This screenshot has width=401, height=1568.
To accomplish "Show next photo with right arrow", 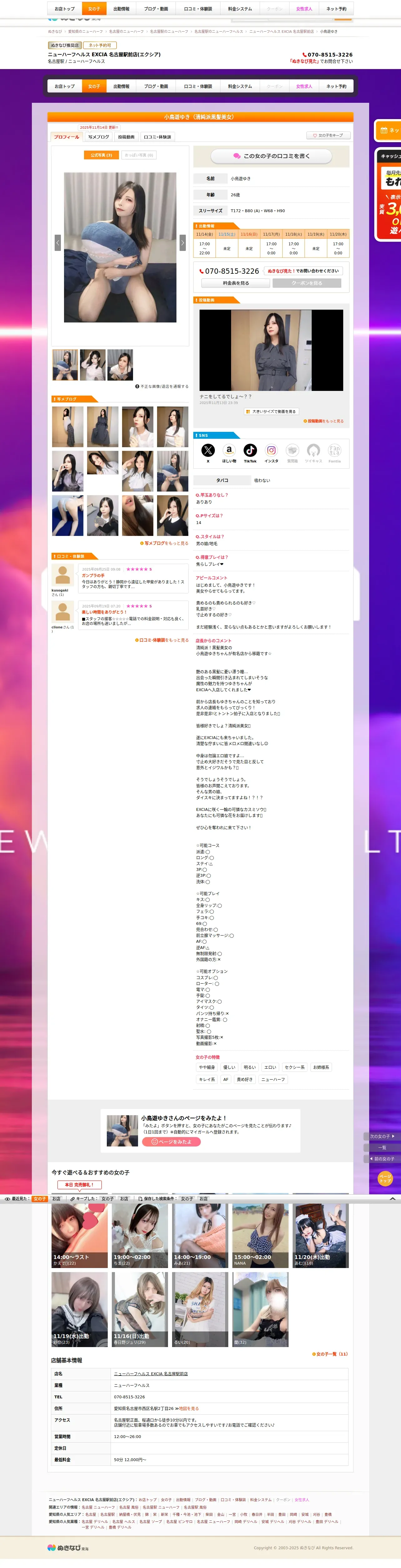I will tap(182, 242).
